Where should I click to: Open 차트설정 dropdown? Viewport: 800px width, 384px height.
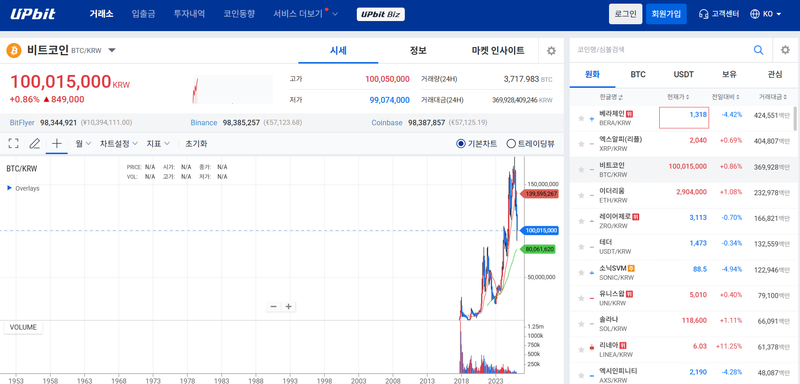(118, 144)
